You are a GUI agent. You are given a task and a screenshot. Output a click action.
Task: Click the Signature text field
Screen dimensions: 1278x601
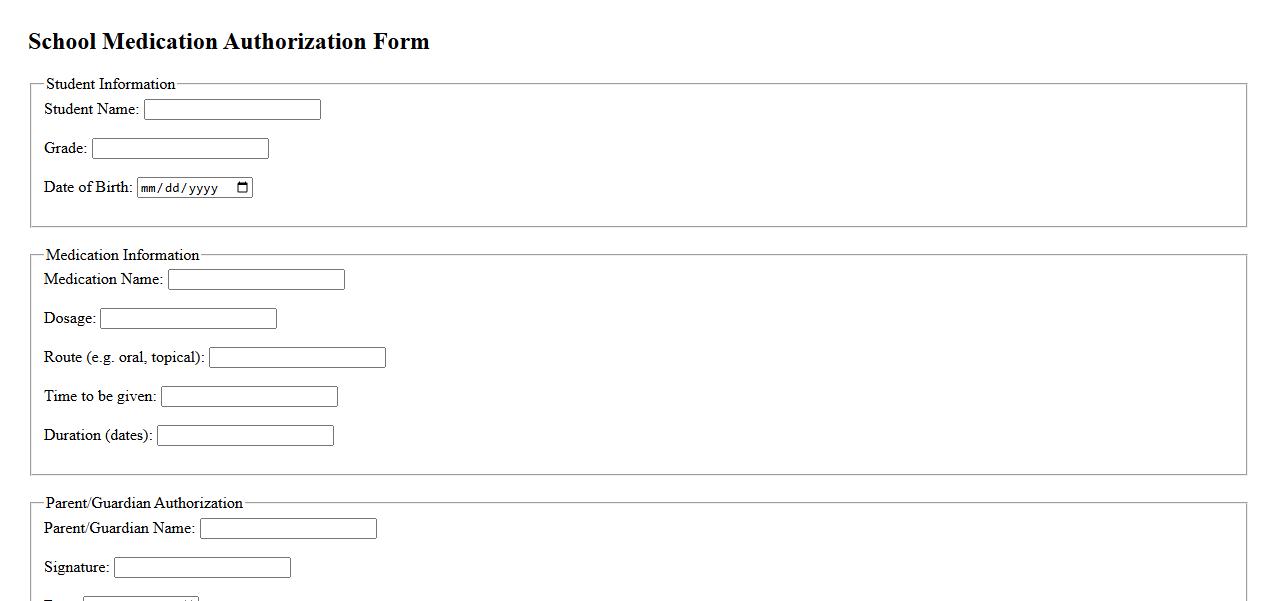coord(202,568)
